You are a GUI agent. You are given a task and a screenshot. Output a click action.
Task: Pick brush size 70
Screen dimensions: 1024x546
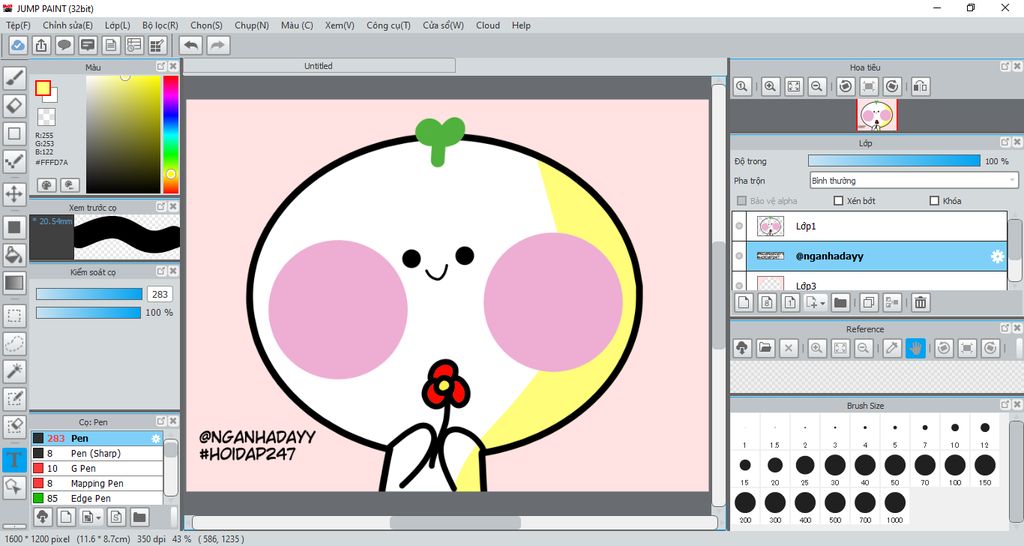pyautogui.click(x=925, y=469)
